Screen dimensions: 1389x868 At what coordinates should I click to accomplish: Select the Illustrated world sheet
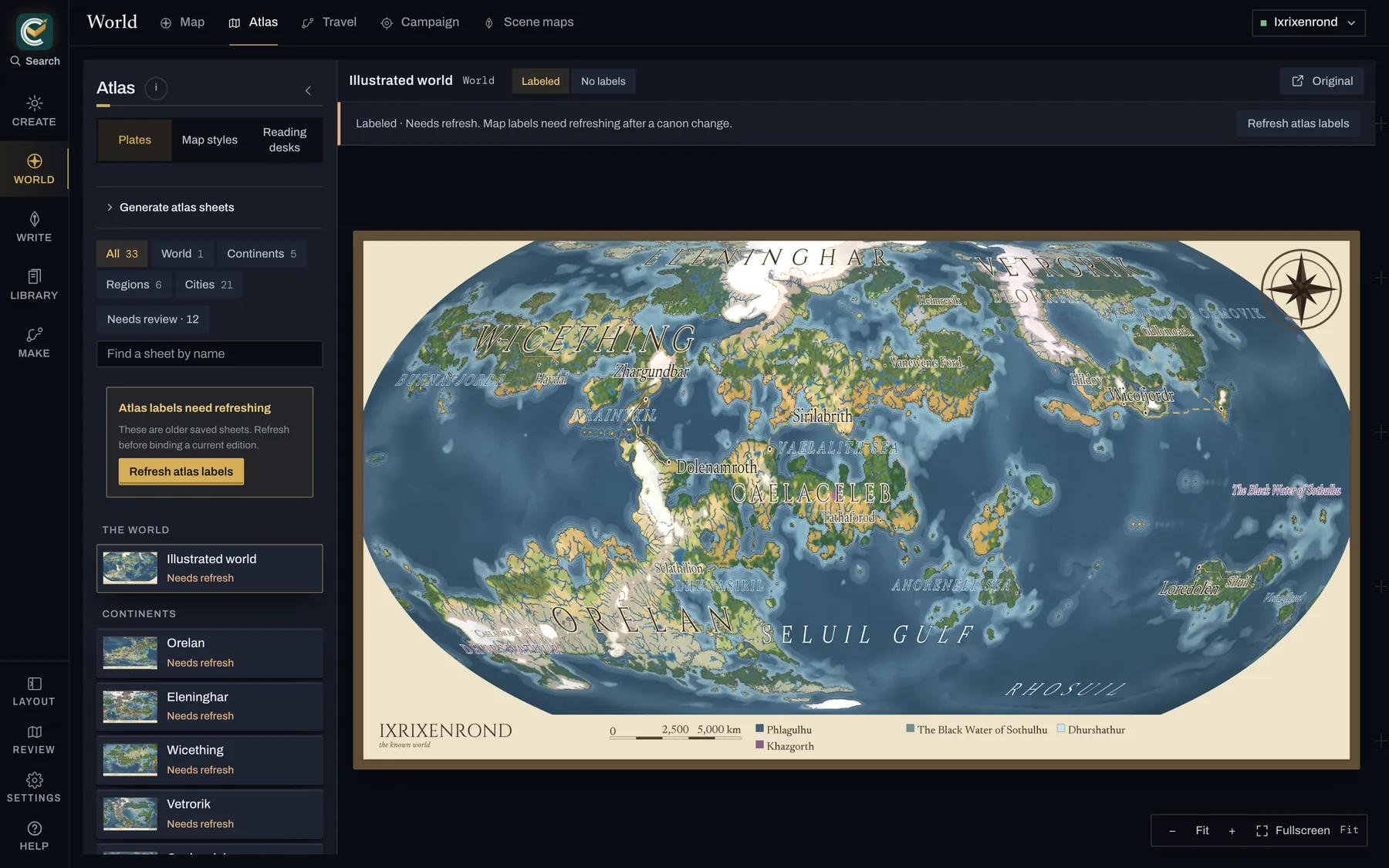(210, 569)
